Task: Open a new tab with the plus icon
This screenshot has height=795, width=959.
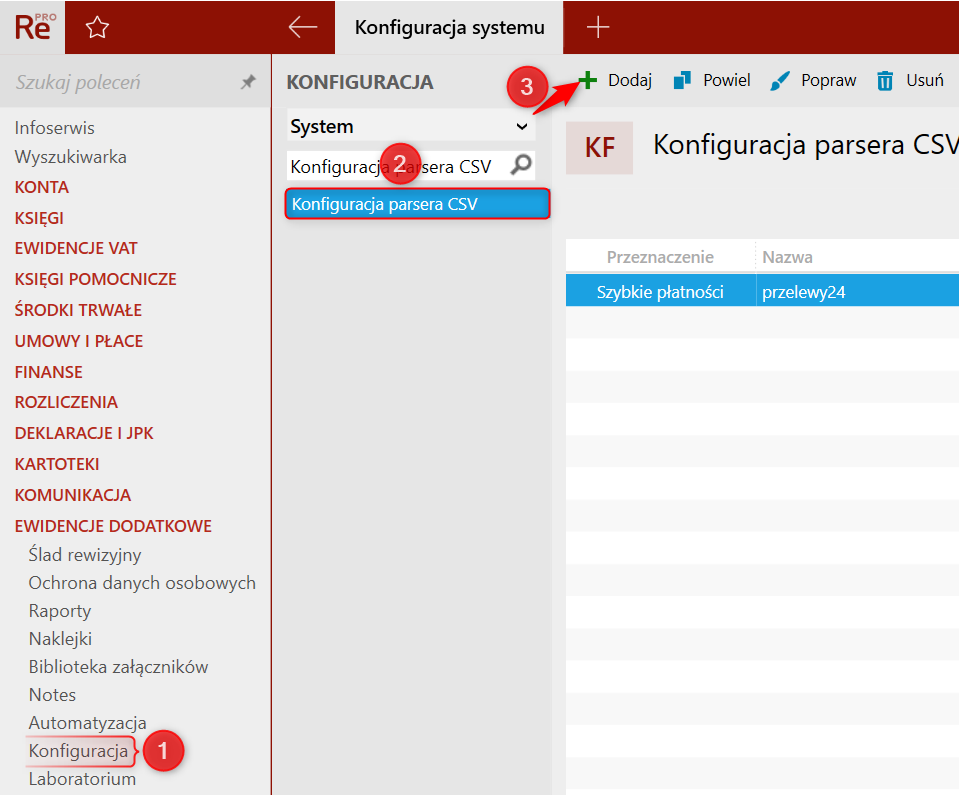Action: (598, 28)
